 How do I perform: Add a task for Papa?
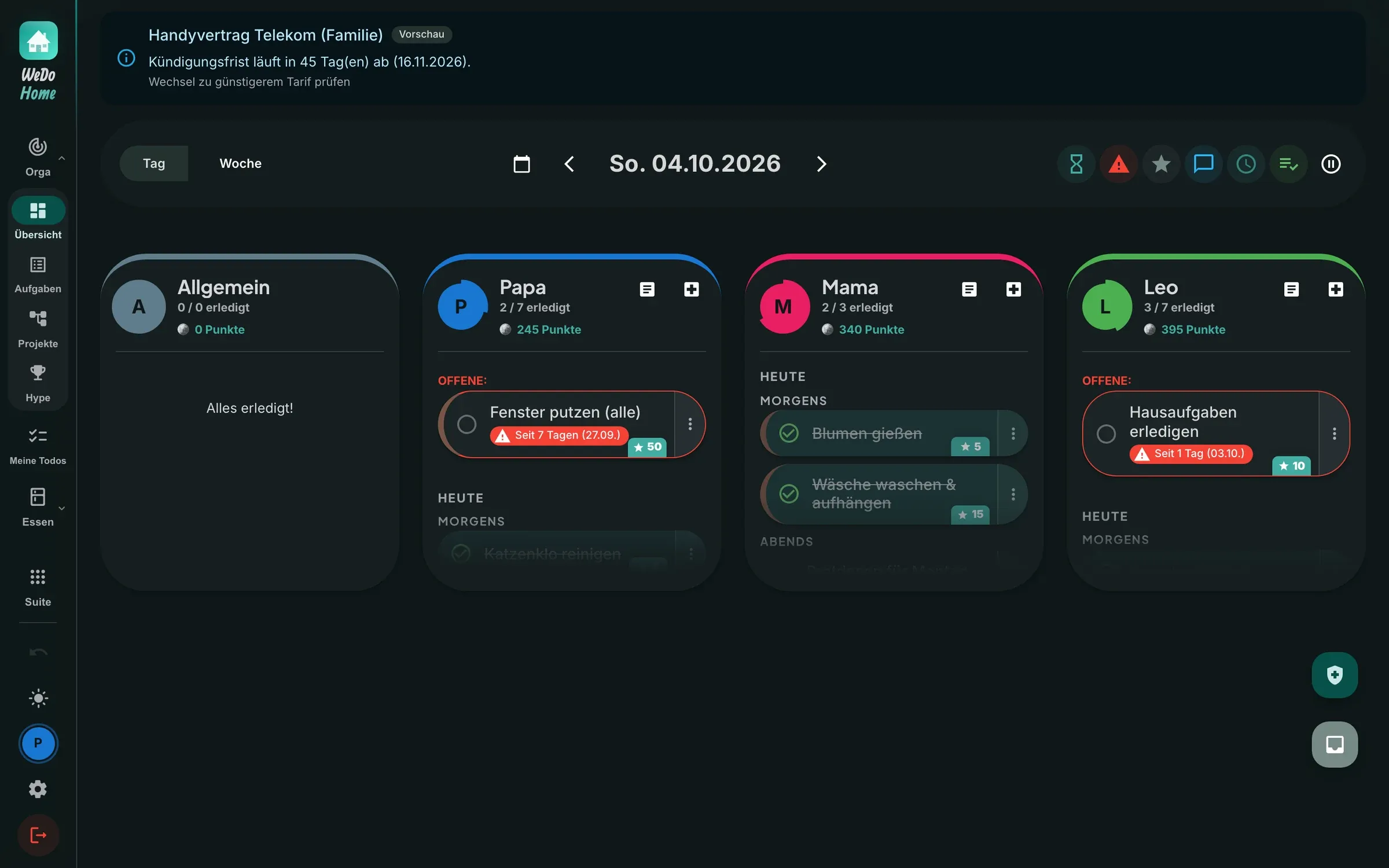pyautogui.click(x=692, y=289)
